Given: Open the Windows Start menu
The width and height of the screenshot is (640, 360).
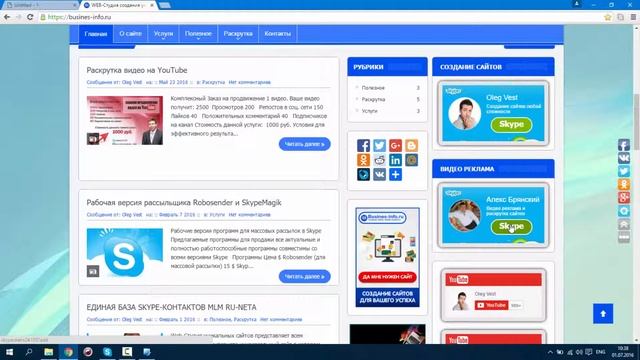Looking at the screenshot, I should 9,352.
